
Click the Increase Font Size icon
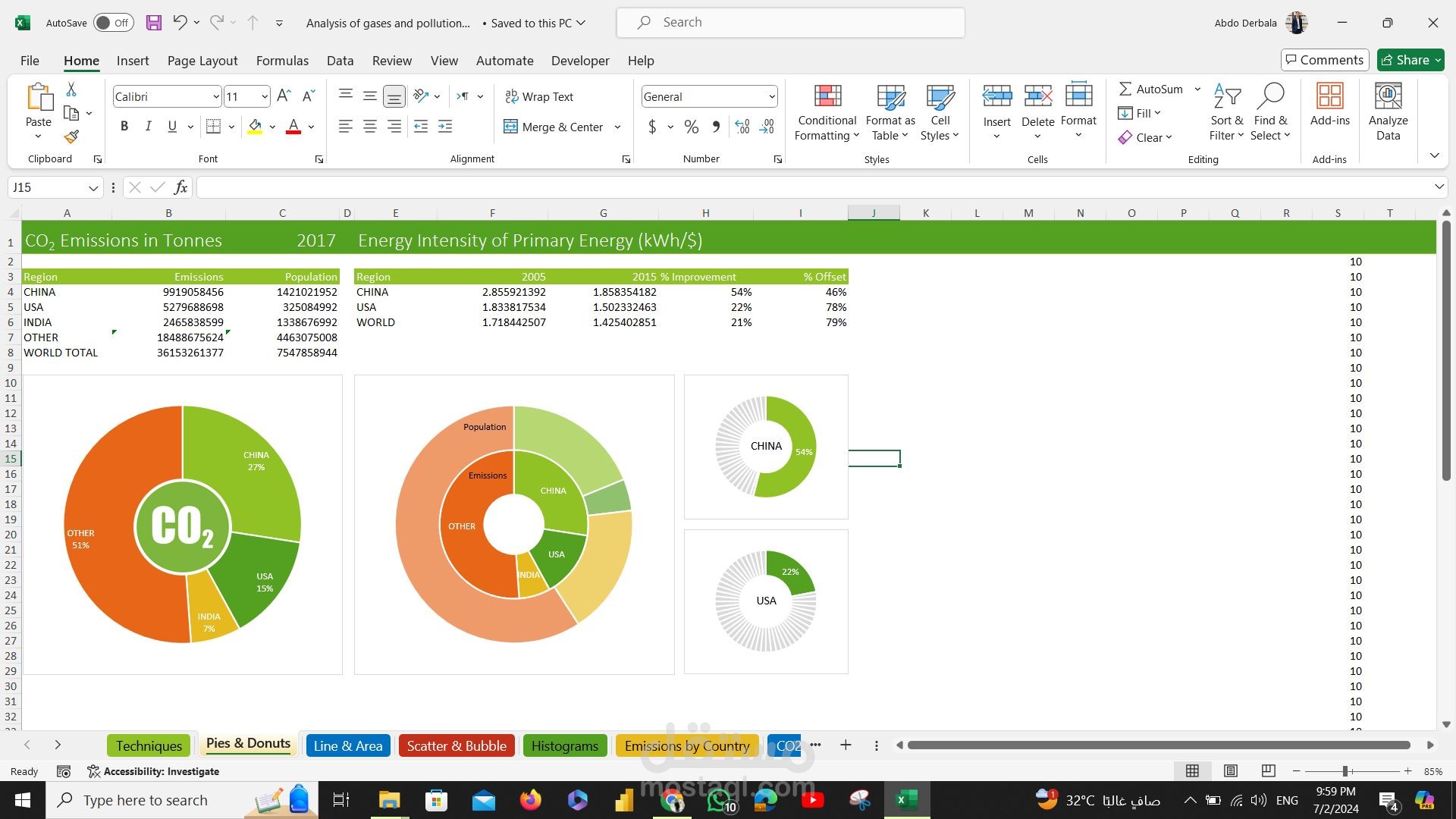point(284,96)
